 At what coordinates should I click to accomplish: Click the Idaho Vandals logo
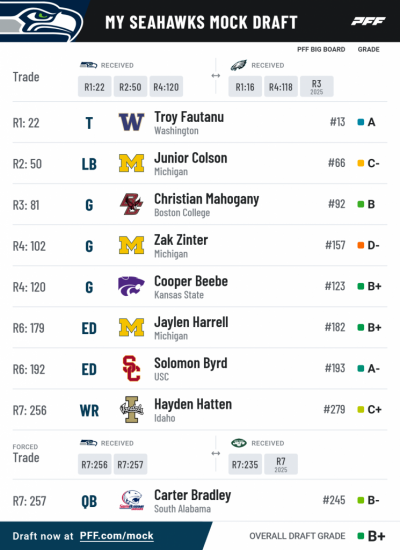(132, 409)
